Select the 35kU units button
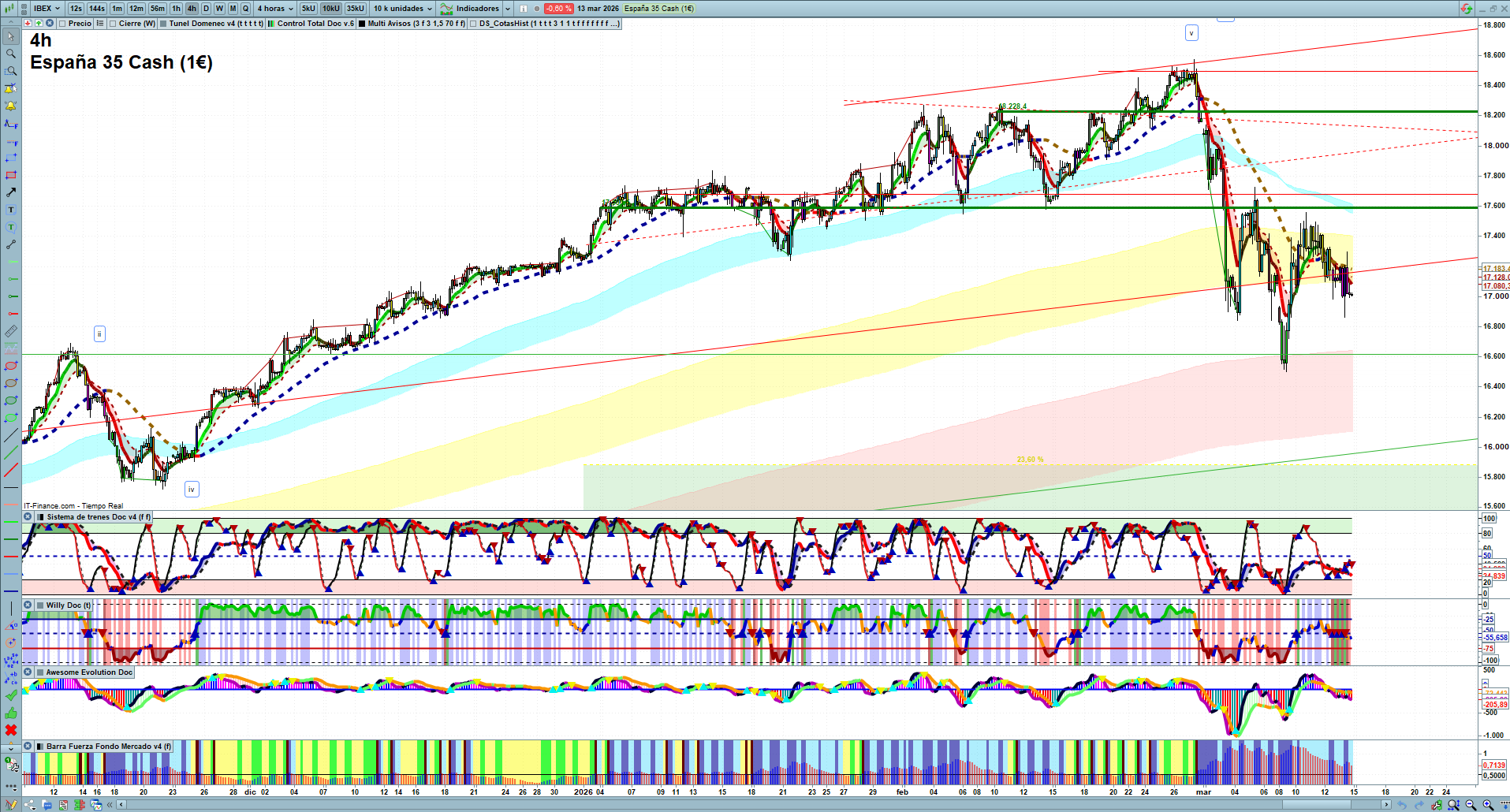 356,9
